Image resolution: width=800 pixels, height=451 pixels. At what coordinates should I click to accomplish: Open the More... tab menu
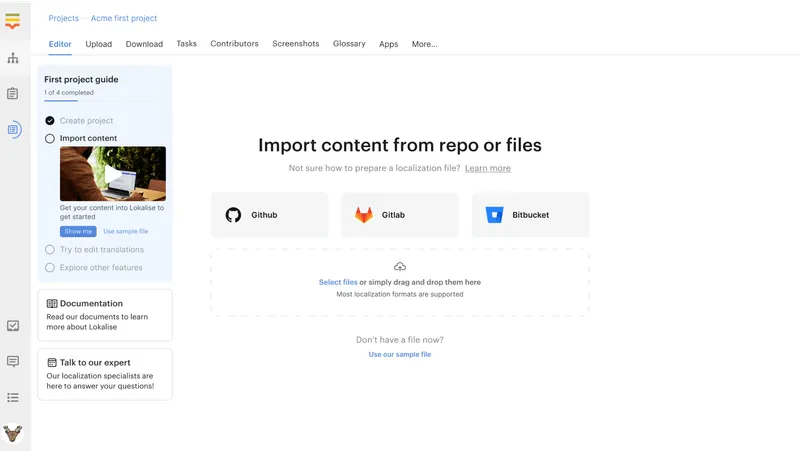tap(424, 44)
